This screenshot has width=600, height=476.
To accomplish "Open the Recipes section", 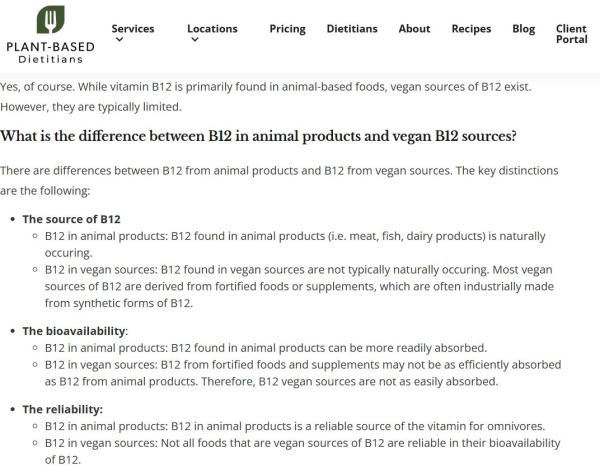I will (471, 29).
